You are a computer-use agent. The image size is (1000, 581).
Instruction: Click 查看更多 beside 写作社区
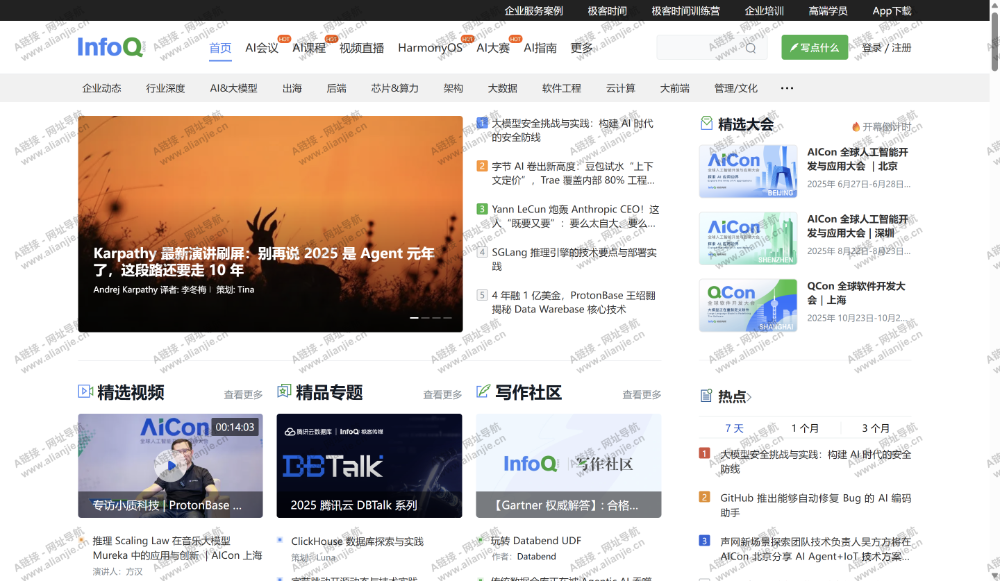pos(642,395)
